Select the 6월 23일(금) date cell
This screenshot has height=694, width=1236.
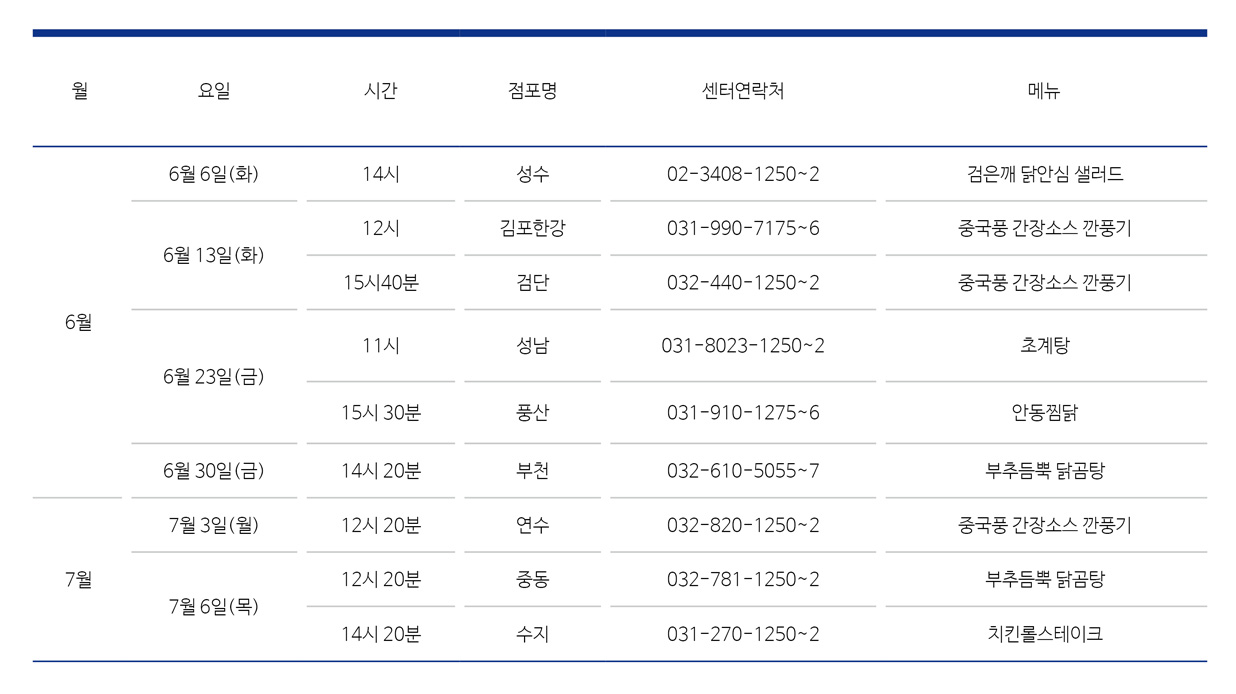[214, 377]
